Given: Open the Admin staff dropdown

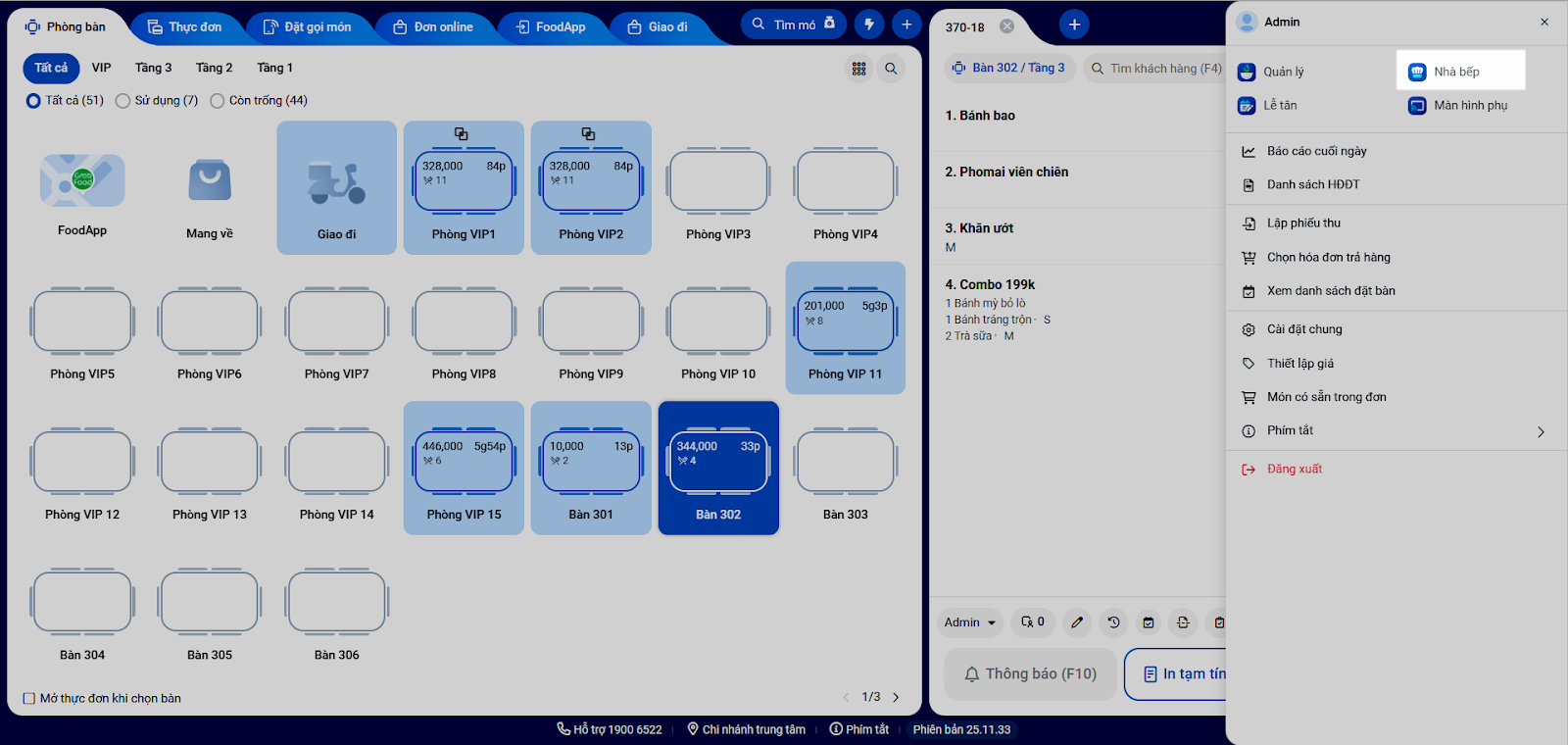Looking at the screenshot, I should (x=969, y=622).
